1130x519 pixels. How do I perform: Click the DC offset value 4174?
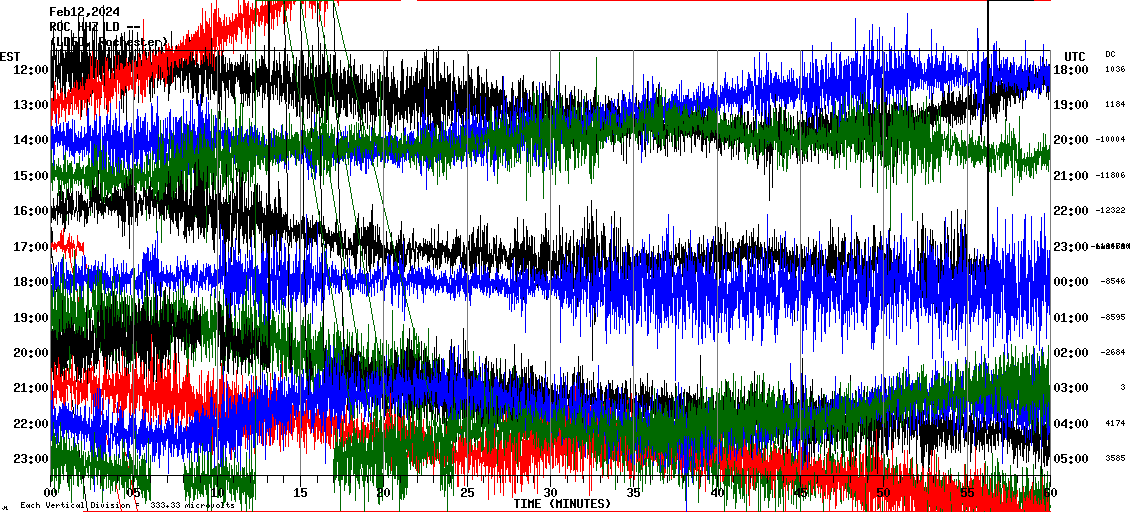[1115, 424]
